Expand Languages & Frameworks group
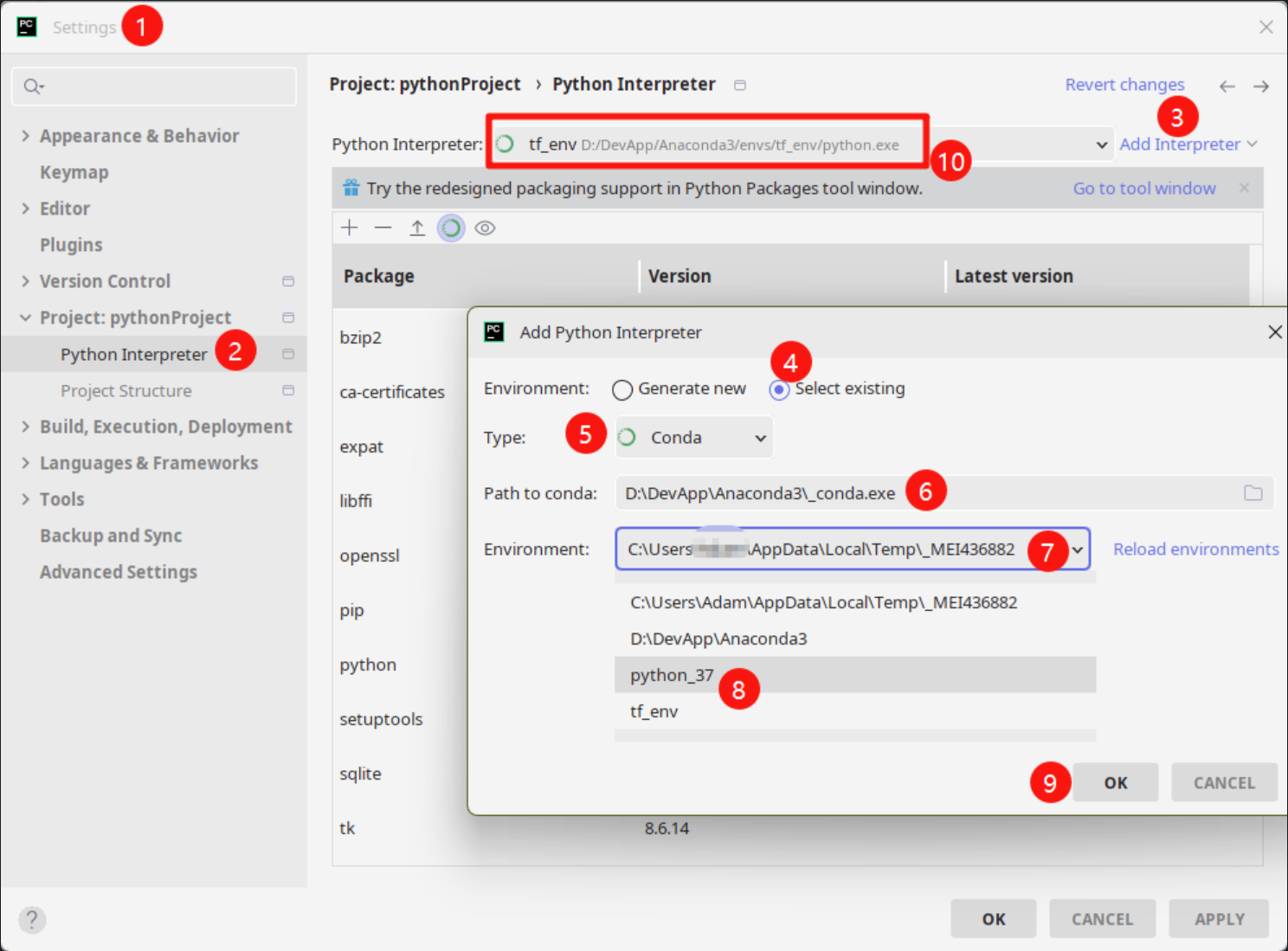The image size is (1288, 951). tap(25, 463)
